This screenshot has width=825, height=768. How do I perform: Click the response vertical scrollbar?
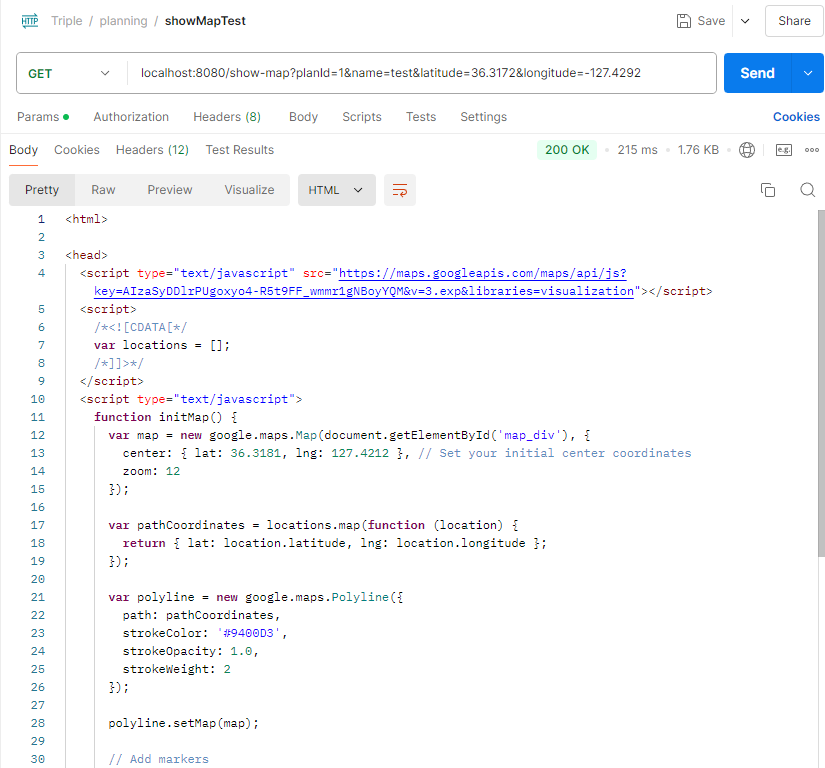[x=821, y=383]
